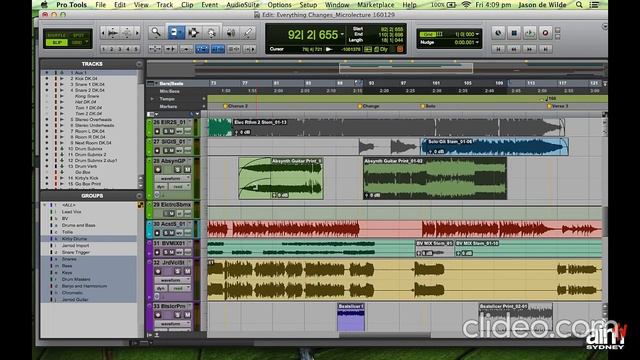Open the Edit window toolbar menu arrow
The height and width of the screenshot is (360, 640).
click(604, 27)
